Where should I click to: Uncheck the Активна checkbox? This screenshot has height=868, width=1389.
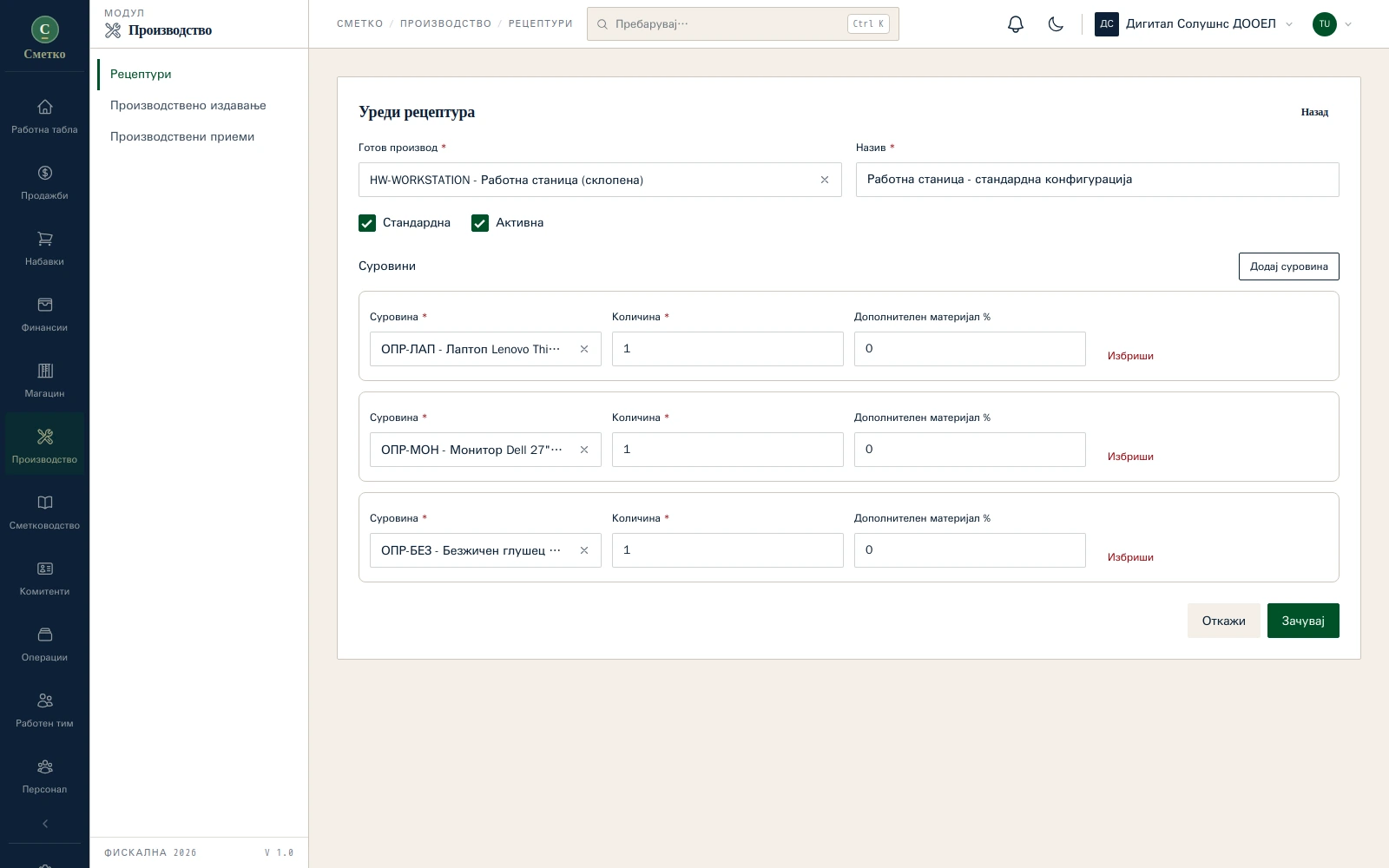tap(480, 223)
